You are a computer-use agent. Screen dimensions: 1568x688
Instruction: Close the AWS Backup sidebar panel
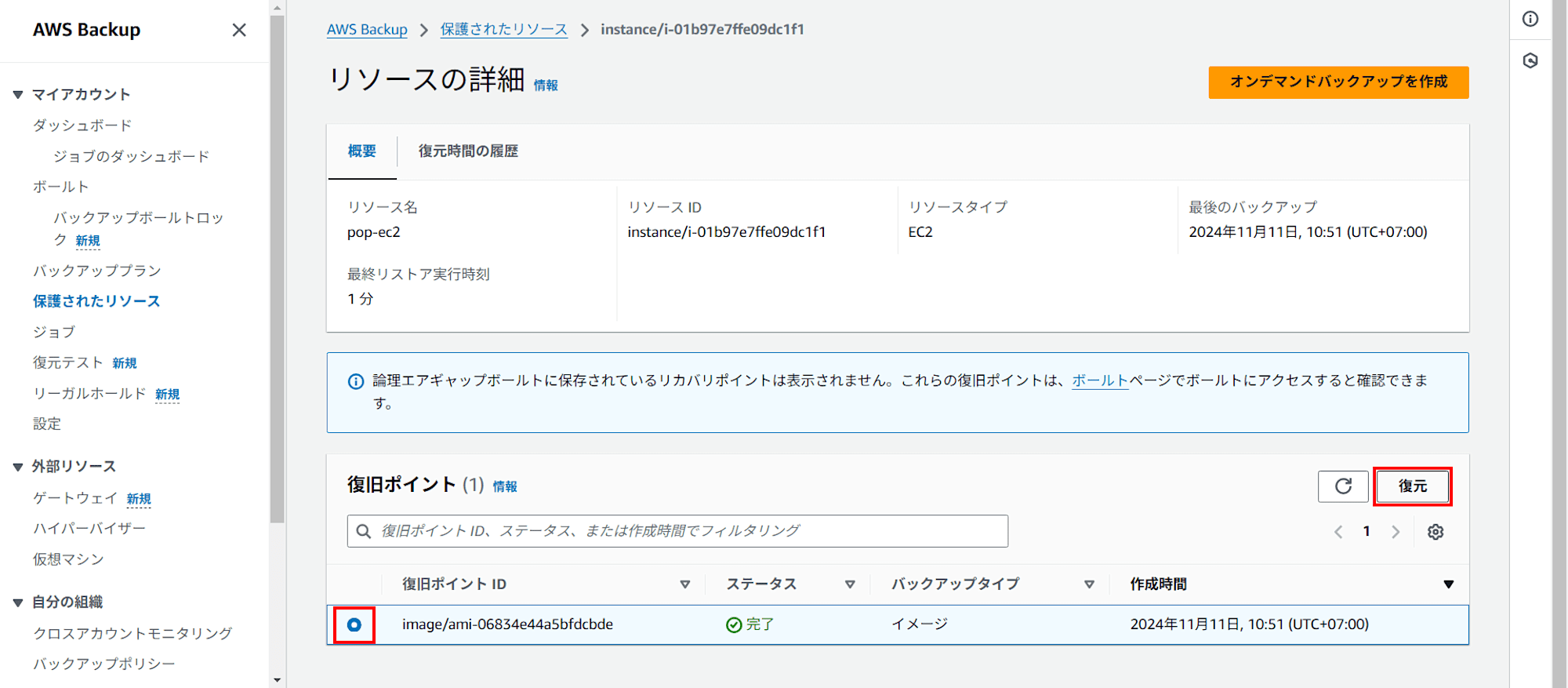click(x=239, y=30)
